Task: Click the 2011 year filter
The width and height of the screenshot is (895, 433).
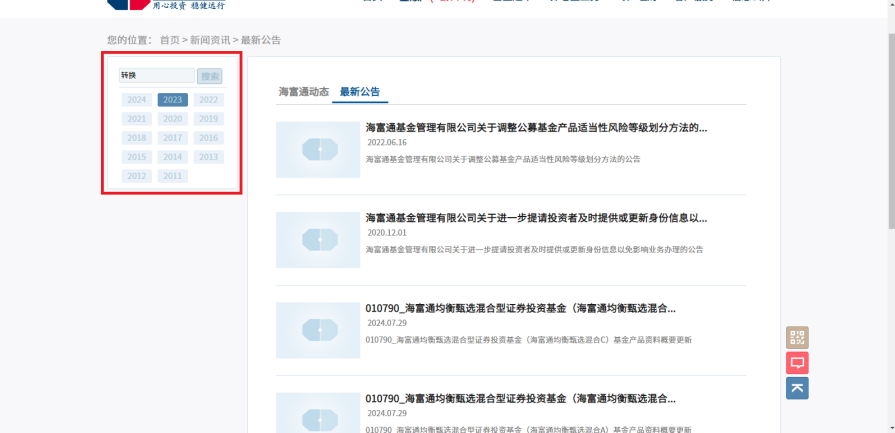Action: pos(172,176)
